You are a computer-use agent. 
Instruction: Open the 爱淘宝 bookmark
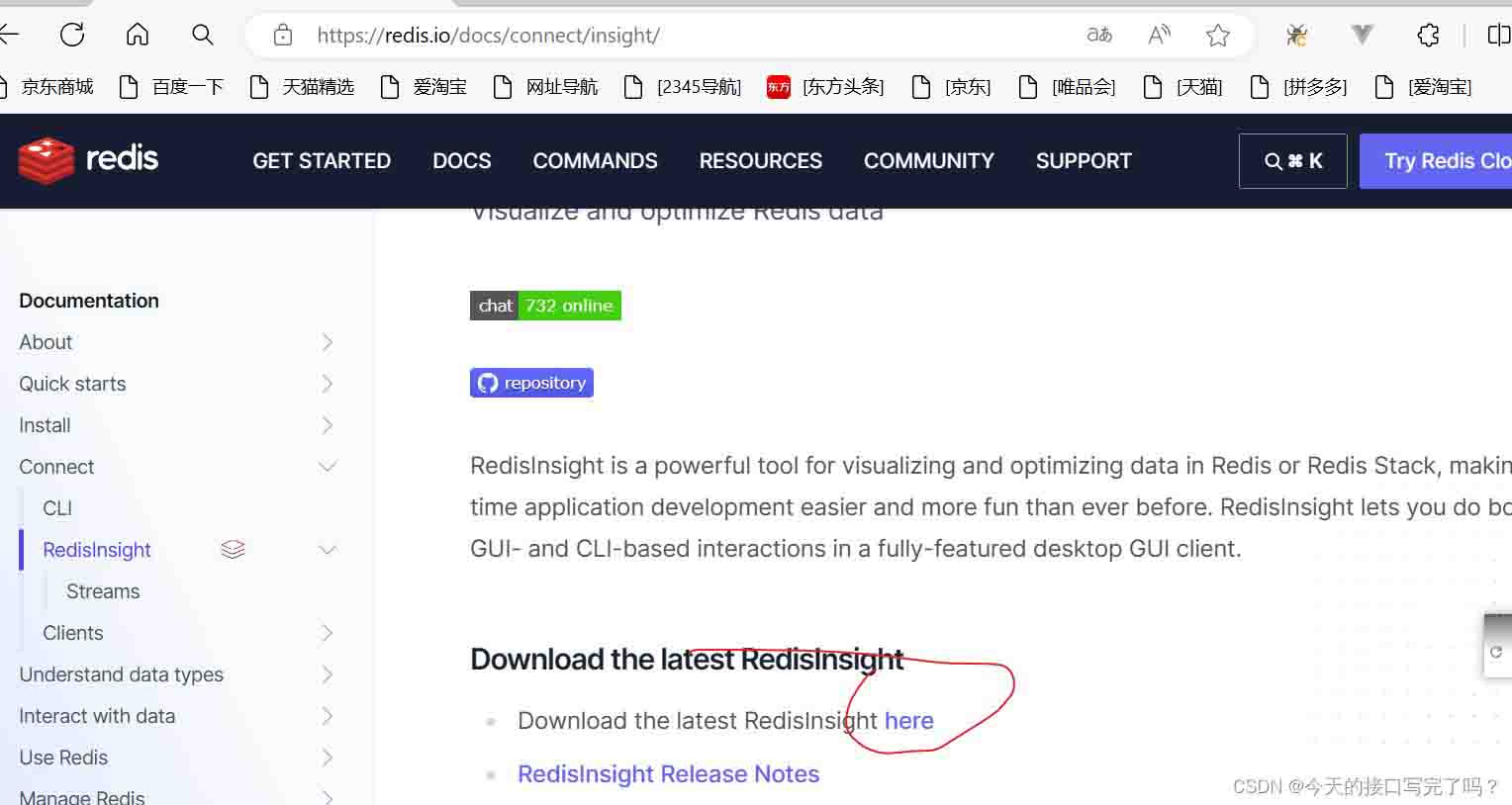(x=424, y=87)
